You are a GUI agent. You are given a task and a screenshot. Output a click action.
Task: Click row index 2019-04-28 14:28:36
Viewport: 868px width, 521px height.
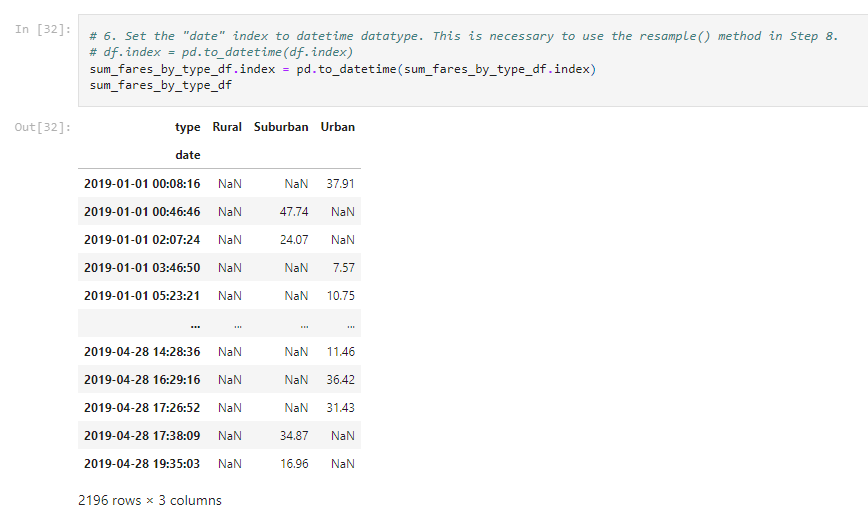tap(142, 352)
